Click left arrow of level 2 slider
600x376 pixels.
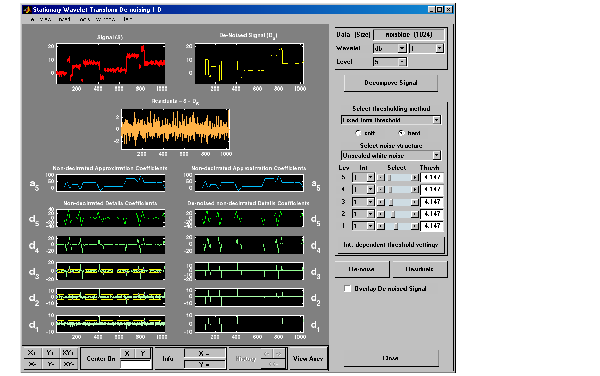pyautogui.click(x=380, y=214)
